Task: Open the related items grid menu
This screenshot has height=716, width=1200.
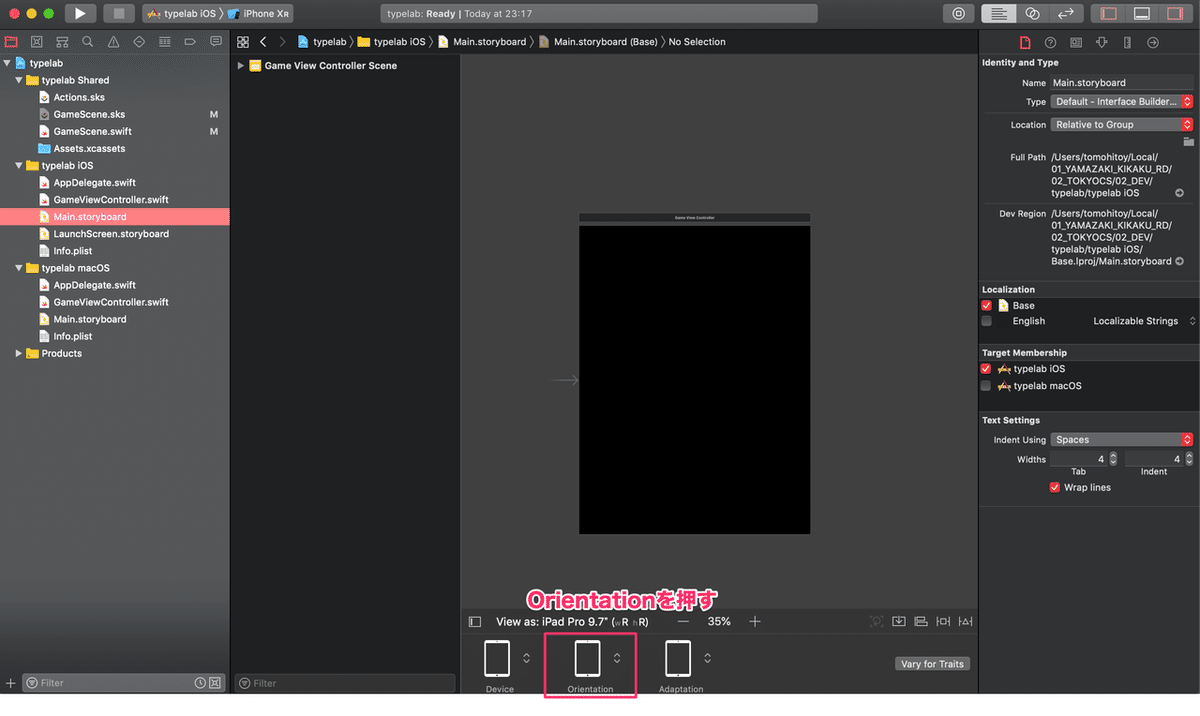Action: coord(243,42)
